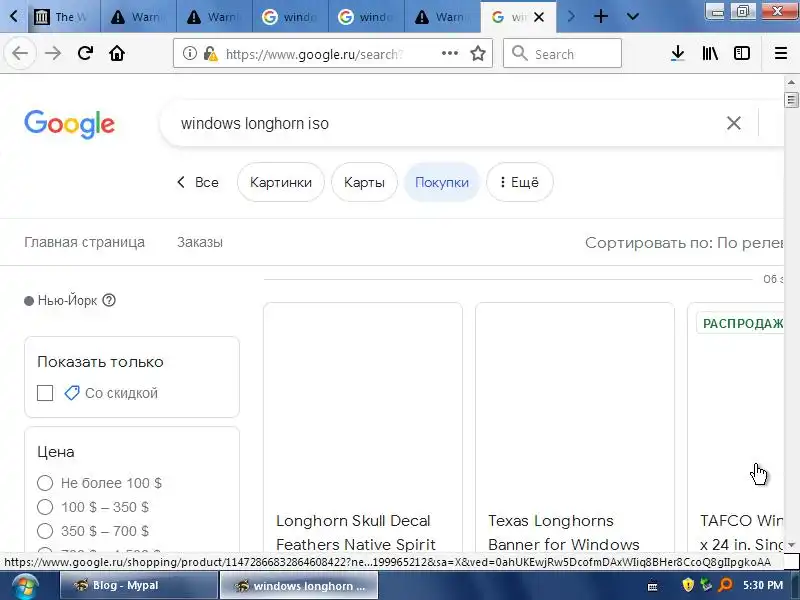800x600 pixels.
Task: Open the TAFCO product card title
Action: [x=741, y=533]
